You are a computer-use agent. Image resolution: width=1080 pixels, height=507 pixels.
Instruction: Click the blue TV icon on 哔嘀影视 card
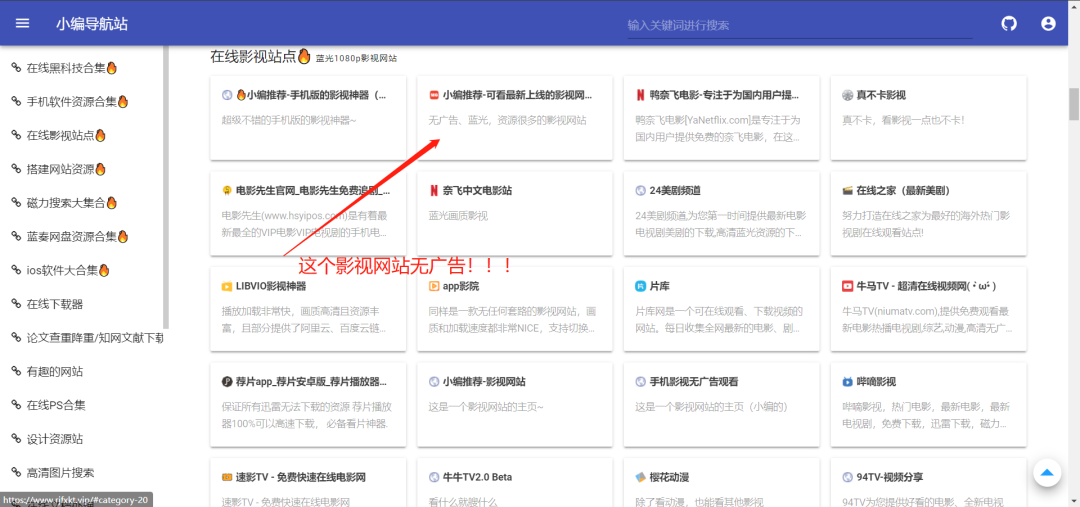[x=847, y=382]
